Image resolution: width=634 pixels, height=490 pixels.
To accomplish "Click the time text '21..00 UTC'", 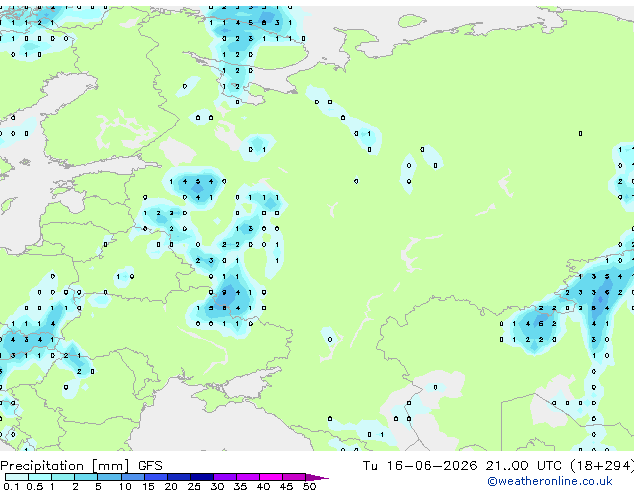I will click(x=524, y=466).
